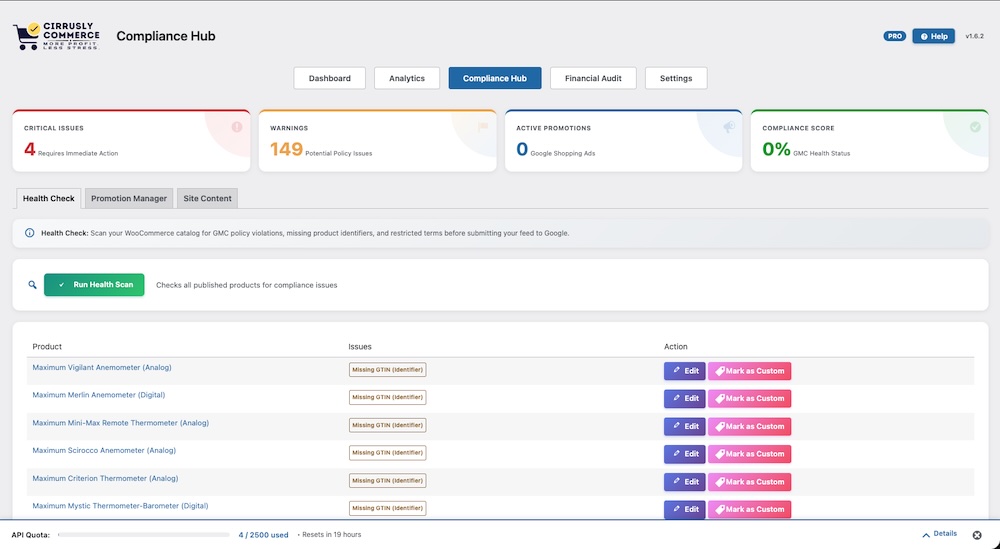Switch to the Analytics tab
The width and height of the screenshot is (1000, 549).
pyautogui.click(x=407, y=78)
